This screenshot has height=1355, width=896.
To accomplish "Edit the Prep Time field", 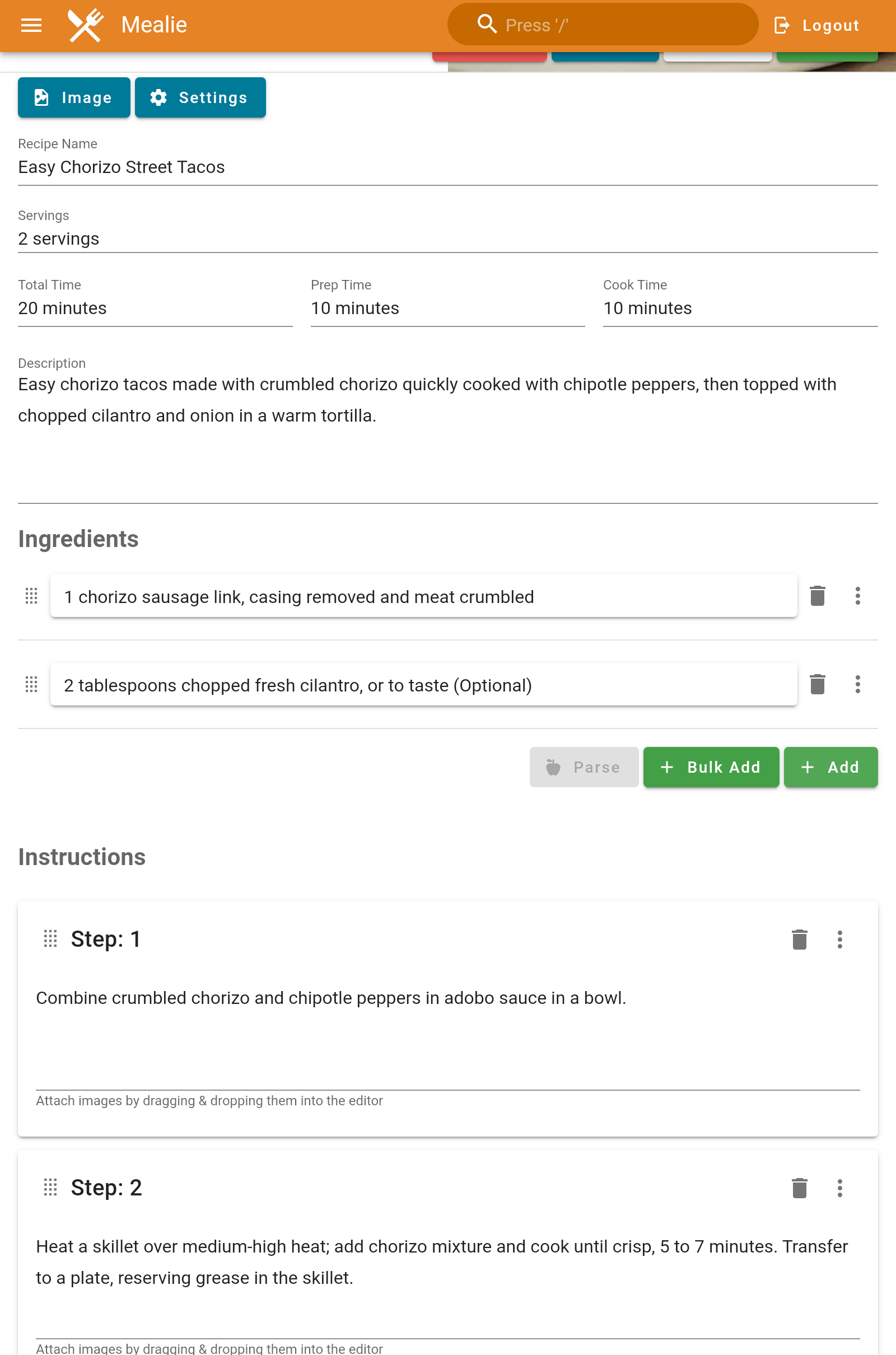I will point(447,309).
